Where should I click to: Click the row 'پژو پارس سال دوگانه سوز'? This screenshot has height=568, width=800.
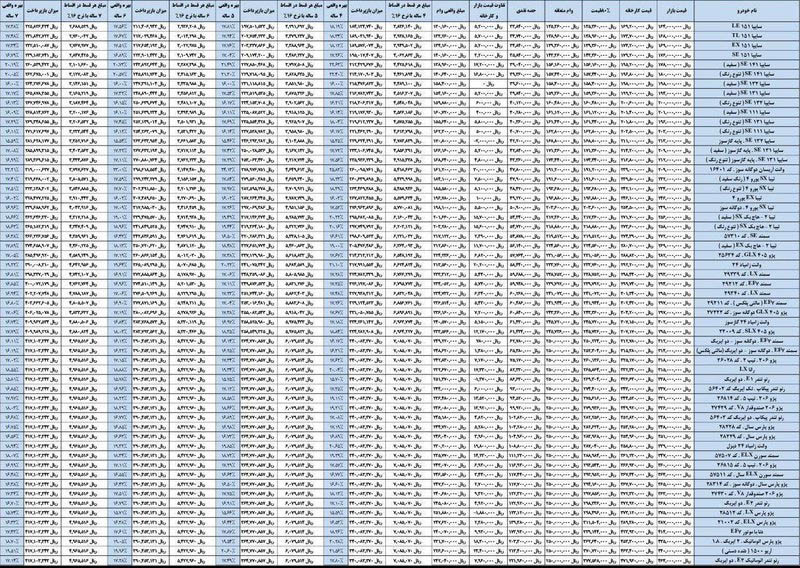(746, 484)
